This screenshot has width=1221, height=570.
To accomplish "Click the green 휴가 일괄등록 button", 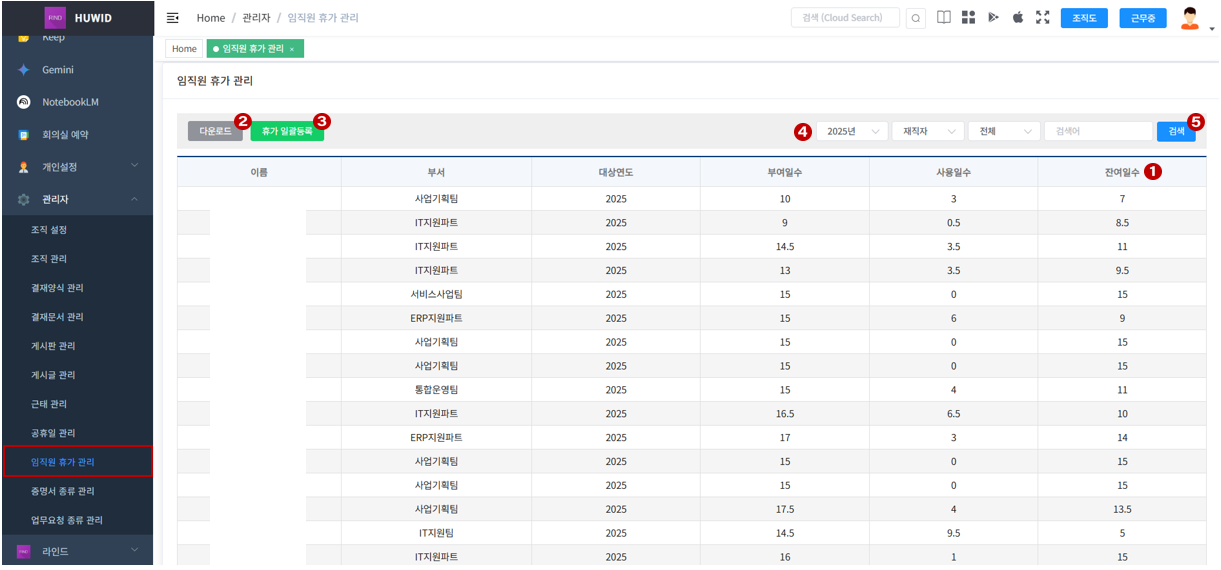I will (287, 132).
